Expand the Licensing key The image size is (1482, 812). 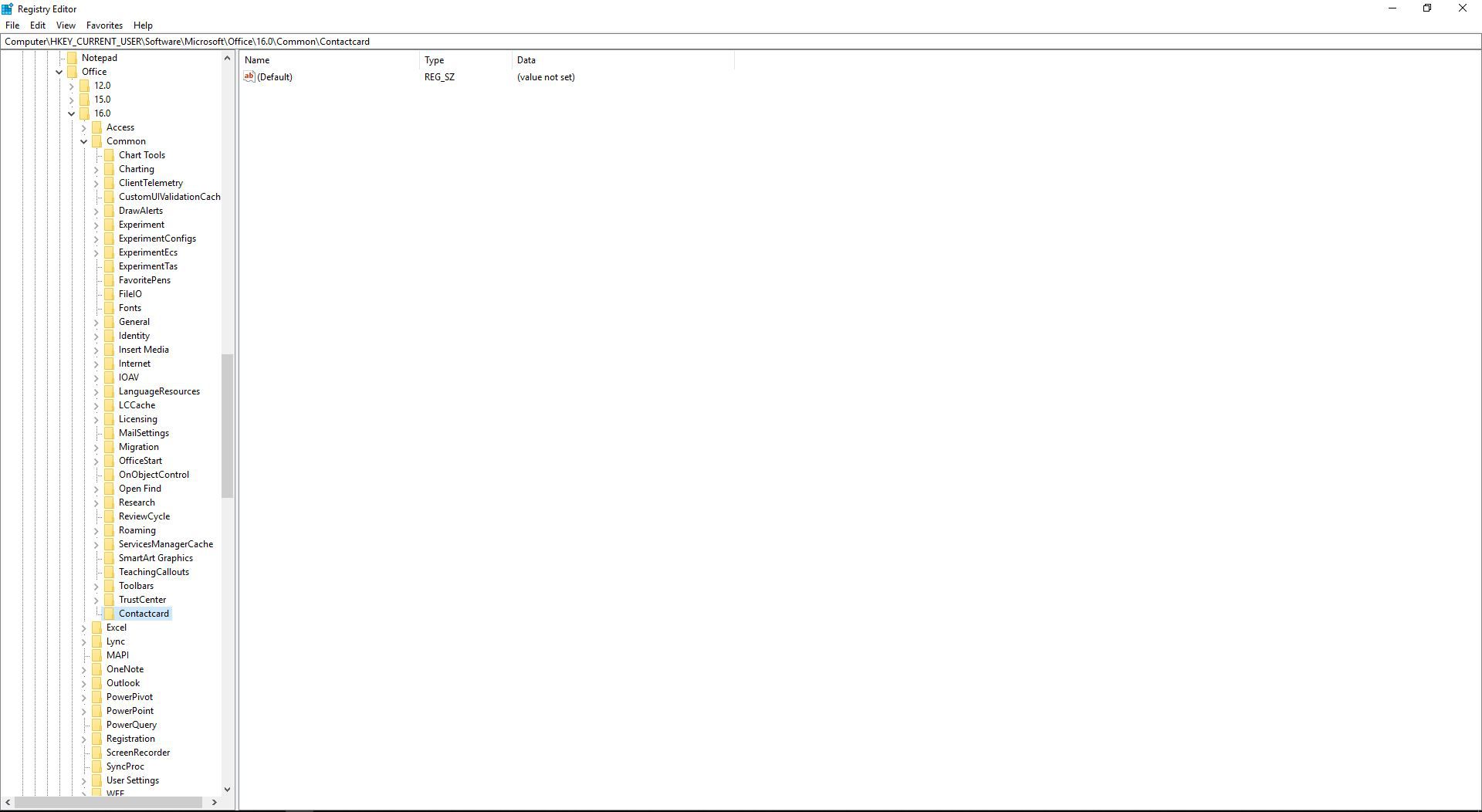(x=96, y=419)
